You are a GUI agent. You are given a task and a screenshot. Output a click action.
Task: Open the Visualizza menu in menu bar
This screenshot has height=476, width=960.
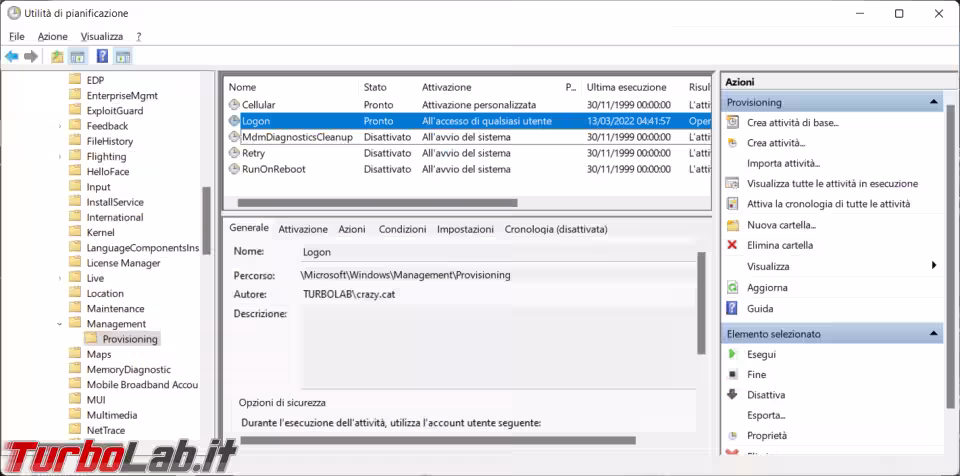(102, 36)
